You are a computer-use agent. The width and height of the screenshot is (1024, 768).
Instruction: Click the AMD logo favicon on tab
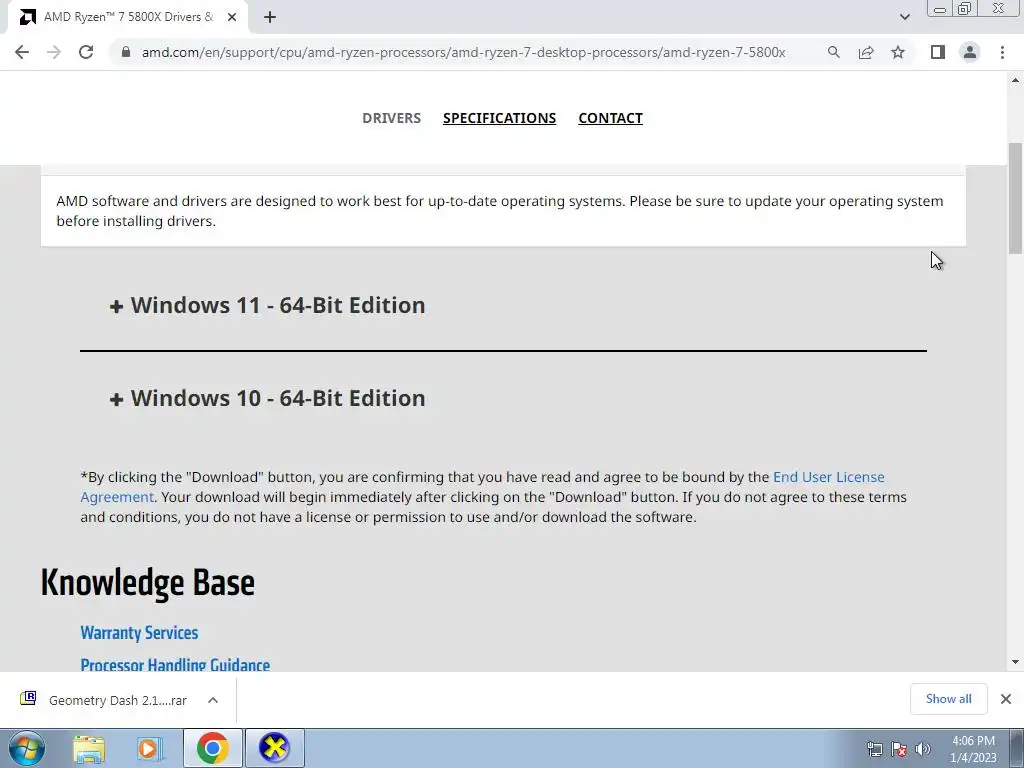click(27, 17)
